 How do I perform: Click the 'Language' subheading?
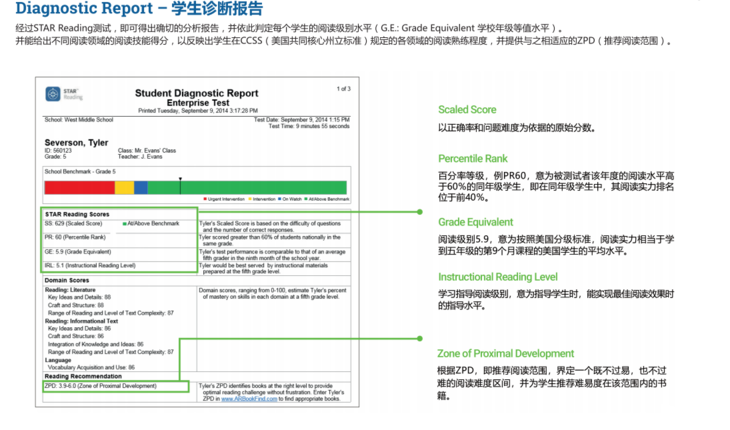pos(58,360)
